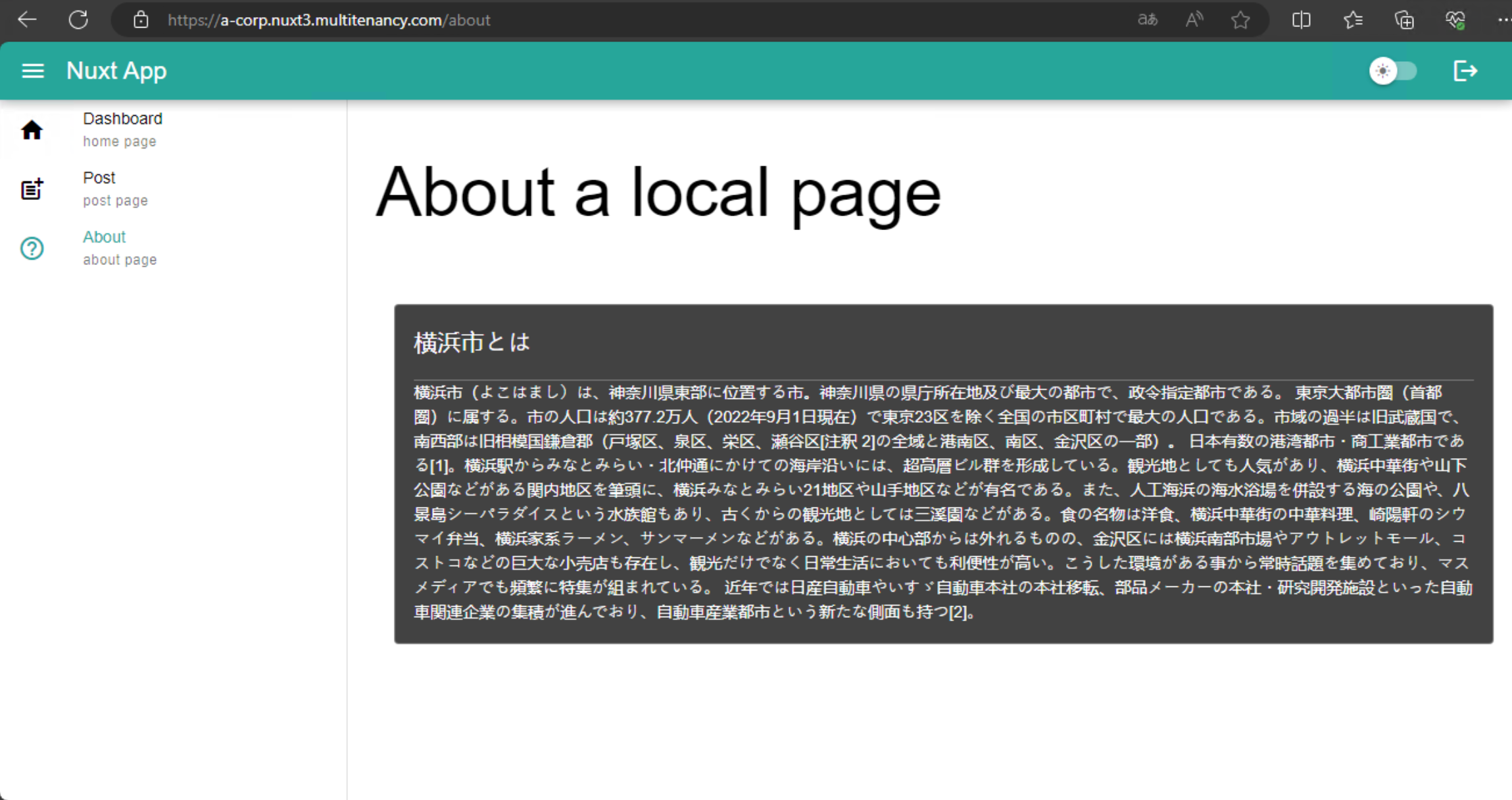Click the 横浜市とは card heading
Viewport: 1512px width, 800px height.
tap(472, 342)
